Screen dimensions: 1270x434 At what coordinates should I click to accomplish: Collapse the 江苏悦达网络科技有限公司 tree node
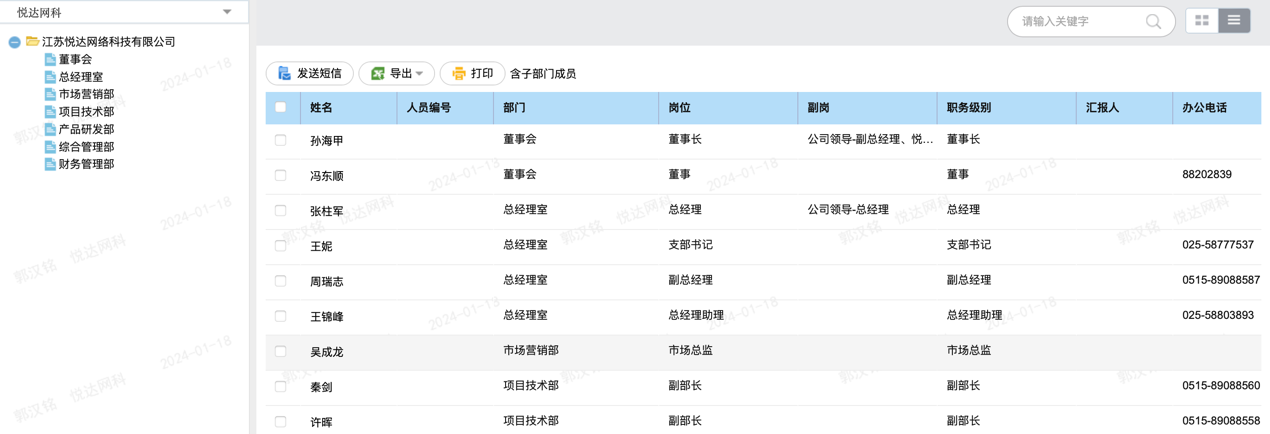[14, 42]
